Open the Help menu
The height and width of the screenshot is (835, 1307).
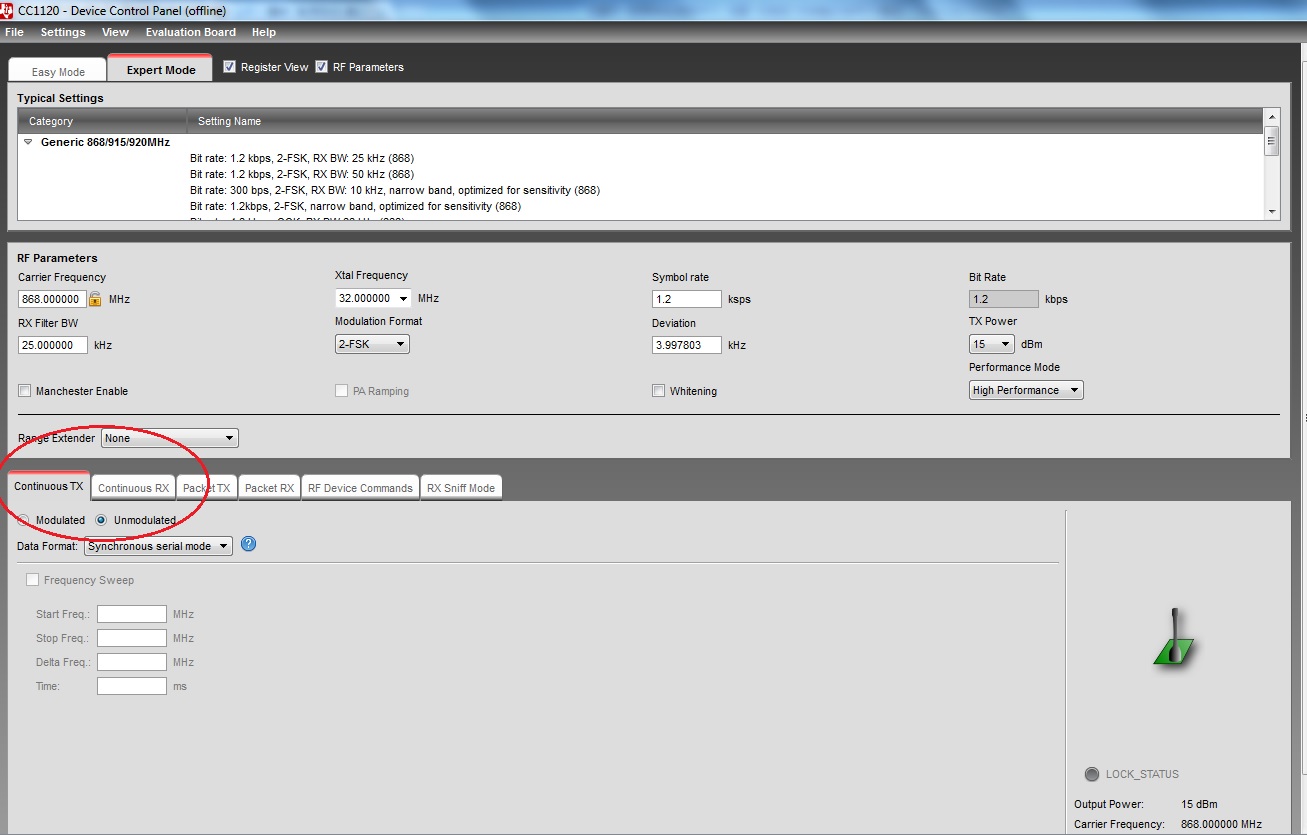point(264,32)
